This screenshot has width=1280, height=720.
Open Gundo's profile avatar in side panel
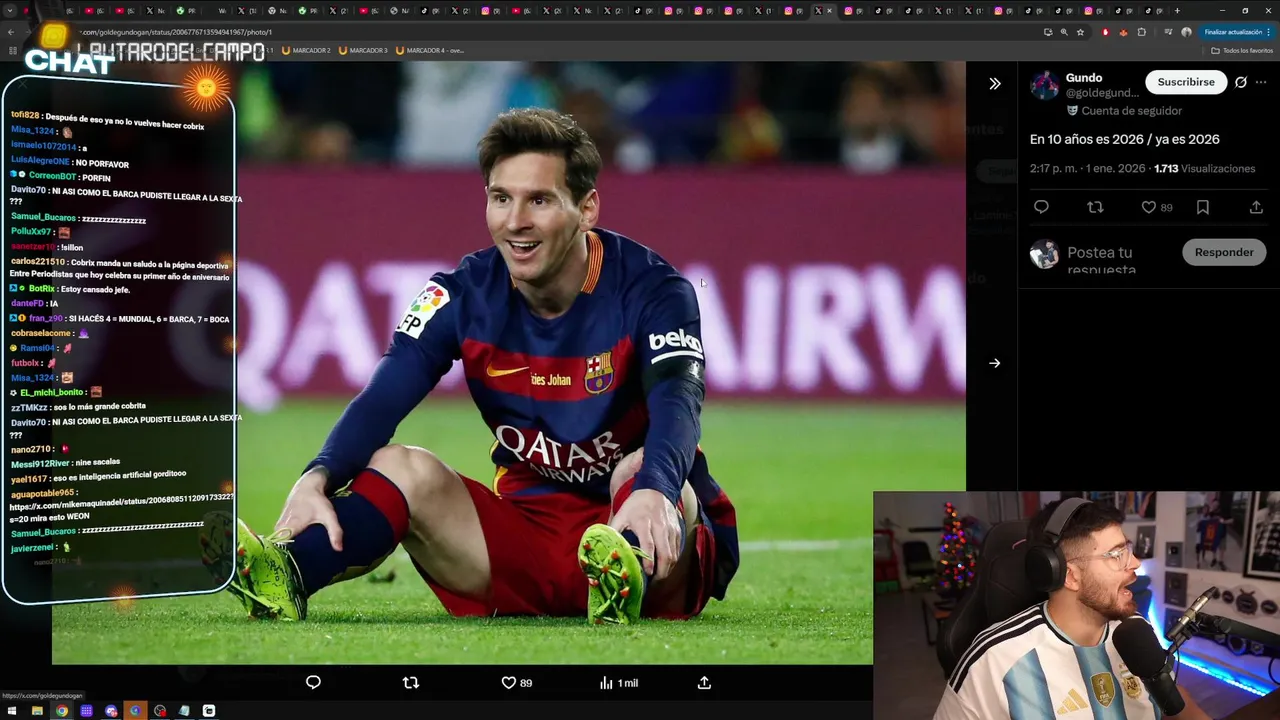[x=1045, y=86]
